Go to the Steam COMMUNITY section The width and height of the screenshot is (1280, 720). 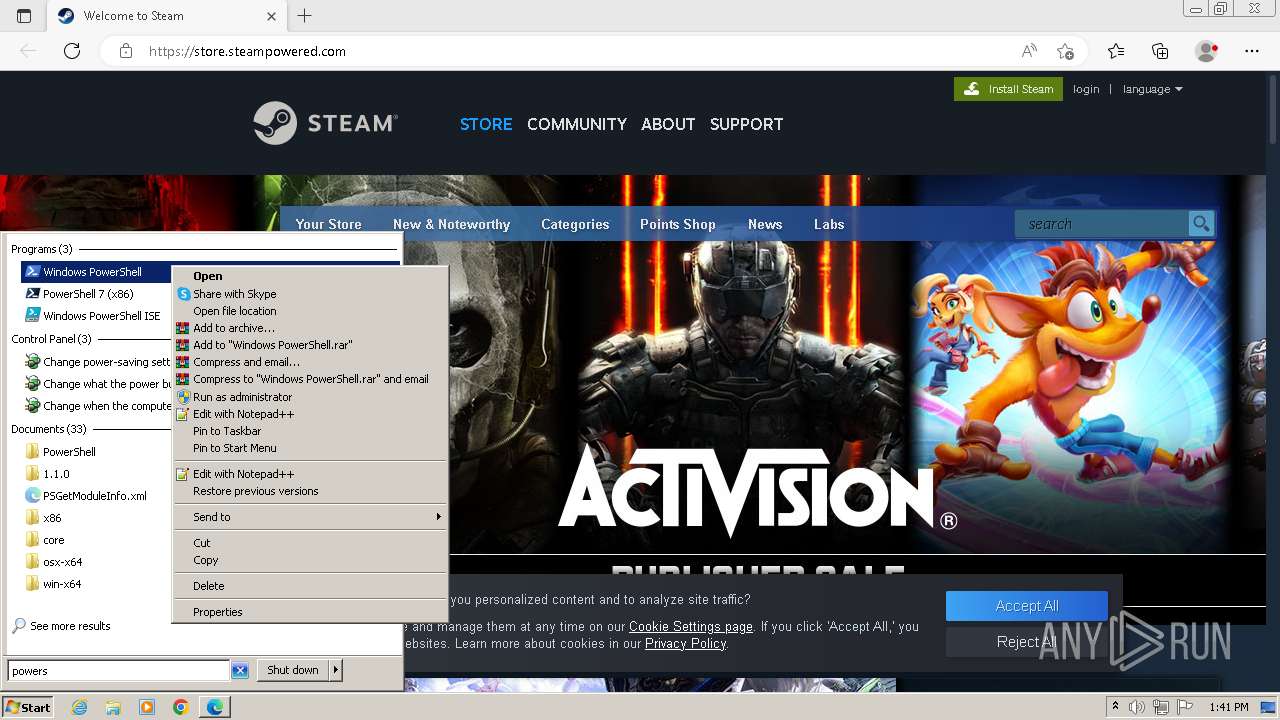(x=577, y=124)
